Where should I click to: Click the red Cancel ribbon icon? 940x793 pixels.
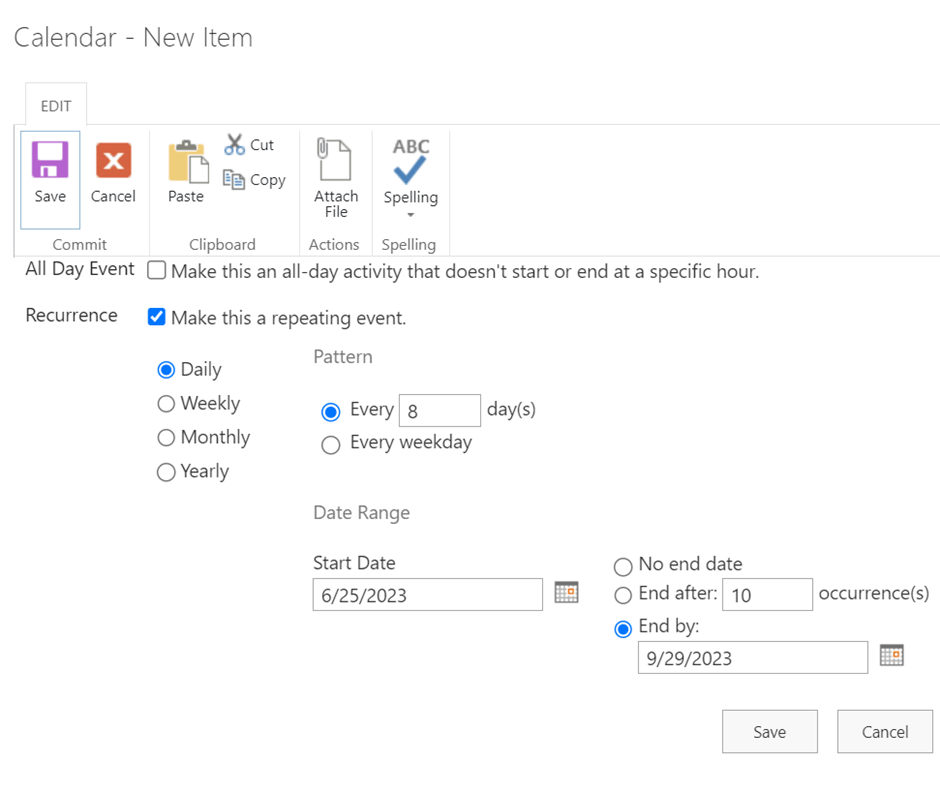[x=113, y=160]
